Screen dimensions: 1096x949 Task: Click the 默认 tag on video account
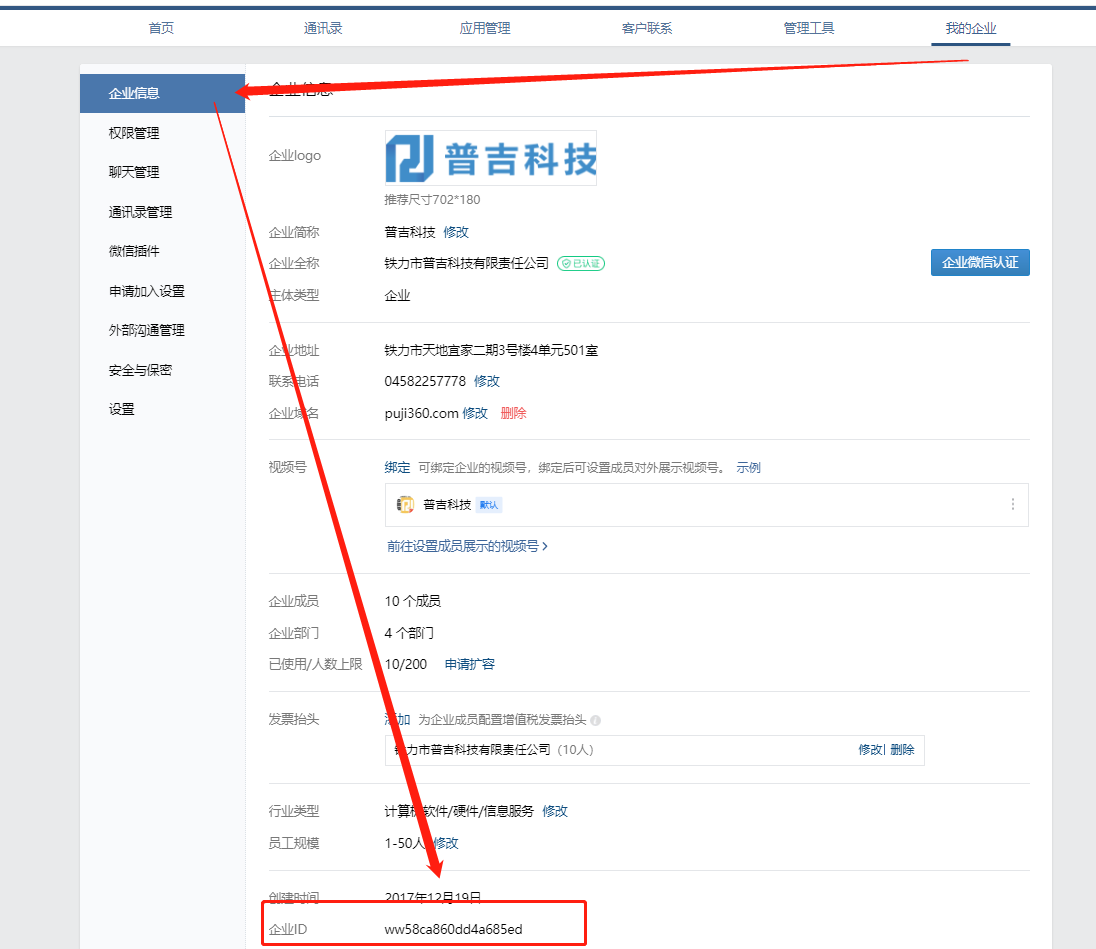(x=489, y=505)
